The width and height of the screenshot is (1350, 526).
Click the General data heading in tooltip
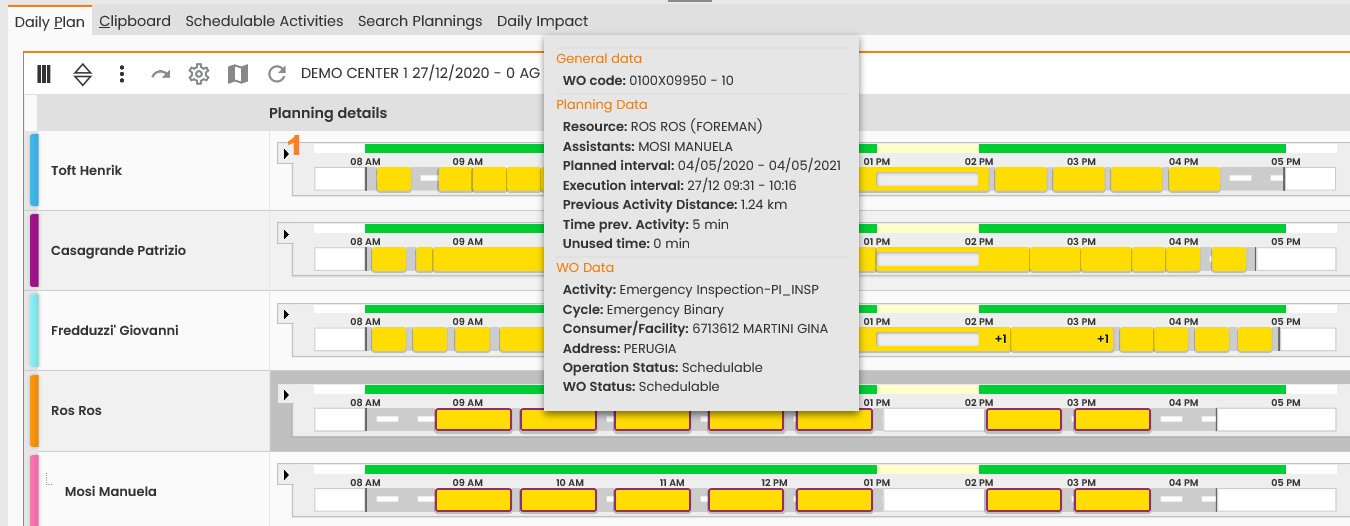[x=599, y=58]
